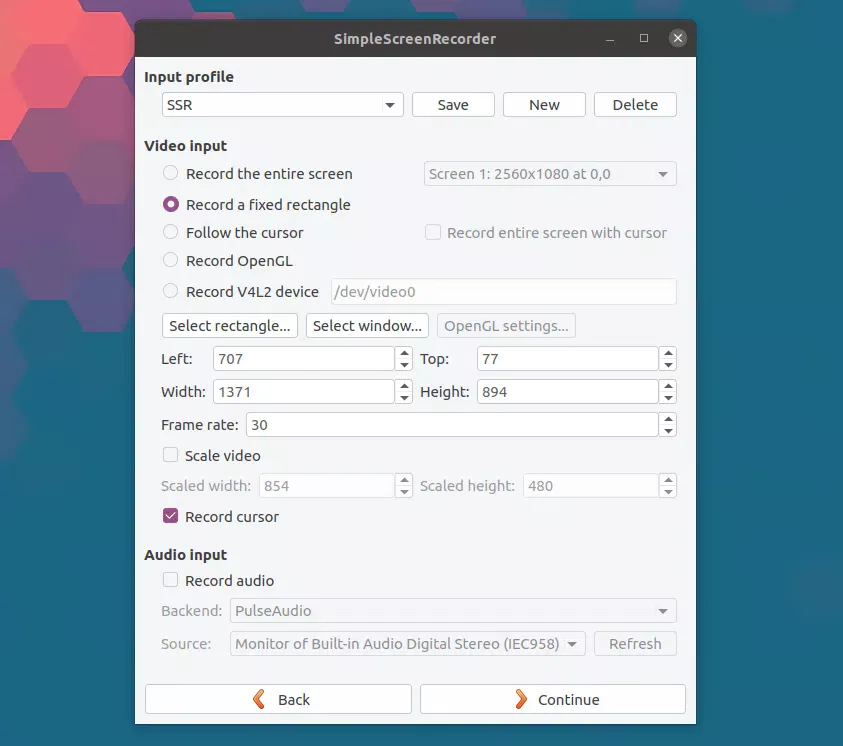Decrease the Frame rate with down arrow
The width and height of the screenshot is (843, 746).
tap(668, 431)
